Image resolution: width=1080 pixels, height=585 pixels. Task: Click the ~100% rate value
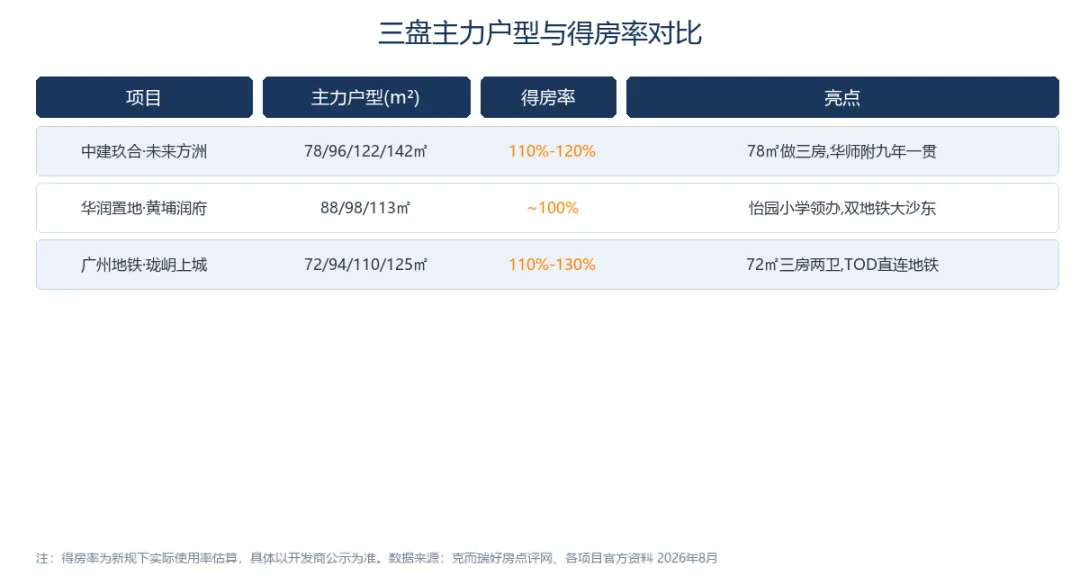[552, 208]
